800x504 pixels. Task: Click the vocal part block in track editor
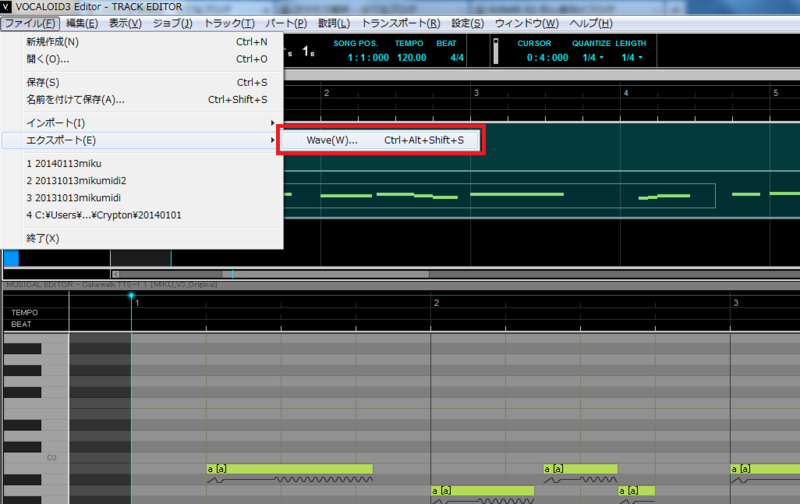tap(499, 195)
